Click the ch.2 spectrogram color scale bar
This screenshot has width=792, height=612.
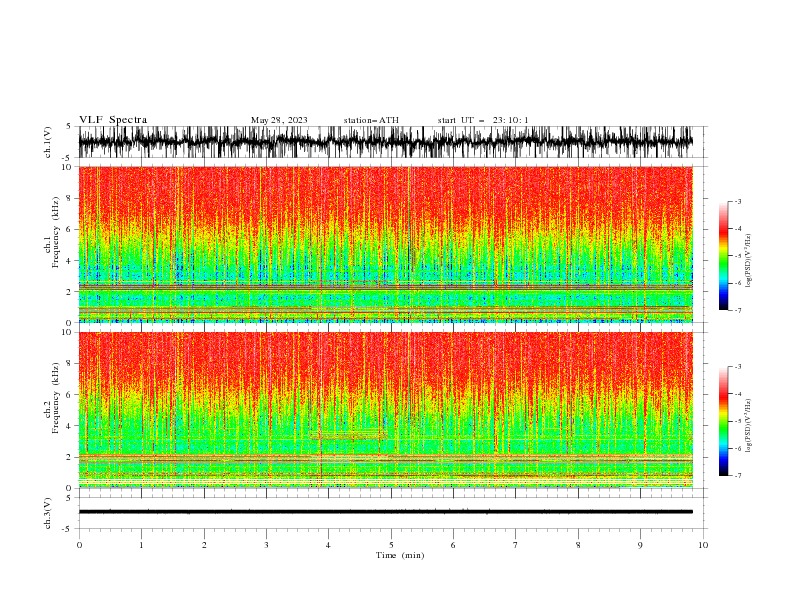(723, 421)
